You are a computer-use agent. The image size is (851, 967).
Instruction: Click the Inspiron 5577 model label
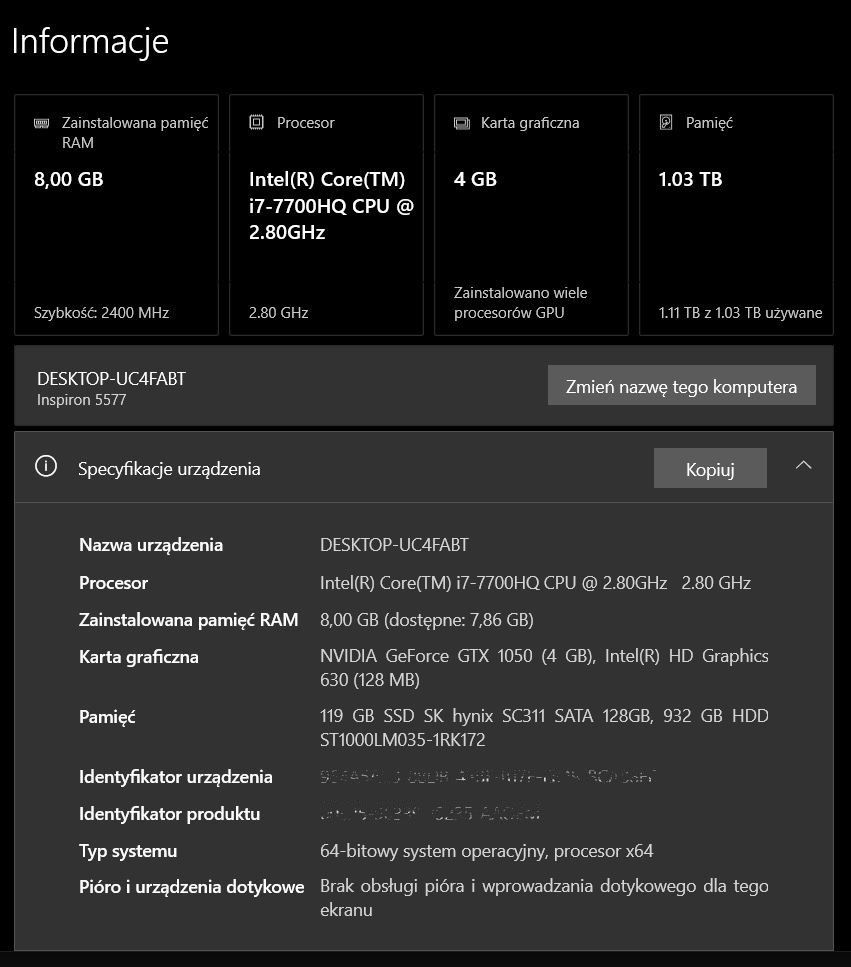pos(81,400)
